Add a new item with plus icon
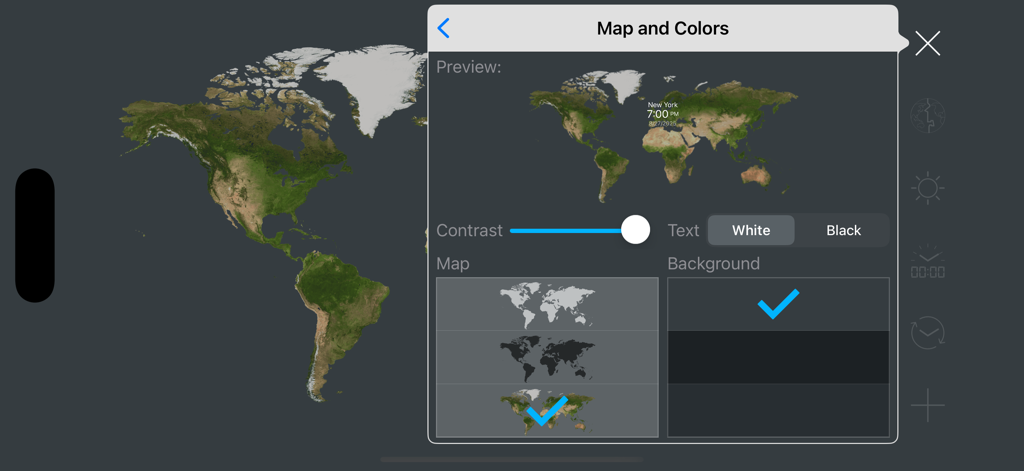 [927, 406]
